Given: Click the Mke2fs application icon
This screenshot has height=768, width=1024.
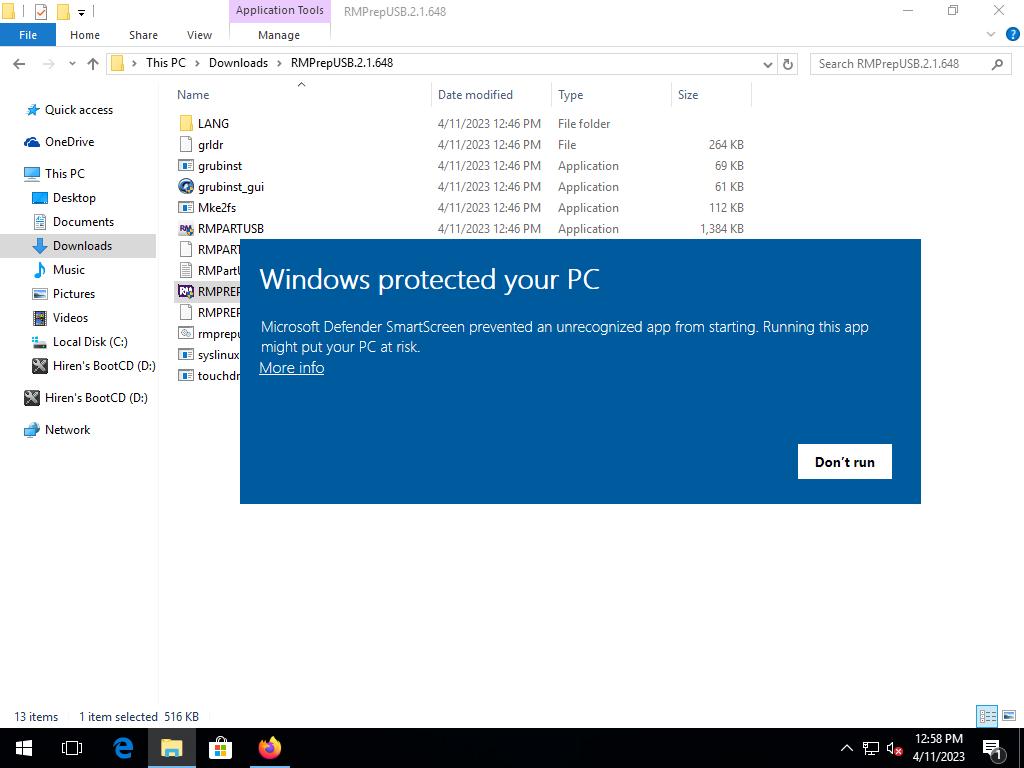Looking at the screenshot, I should (x=186, y=208).
